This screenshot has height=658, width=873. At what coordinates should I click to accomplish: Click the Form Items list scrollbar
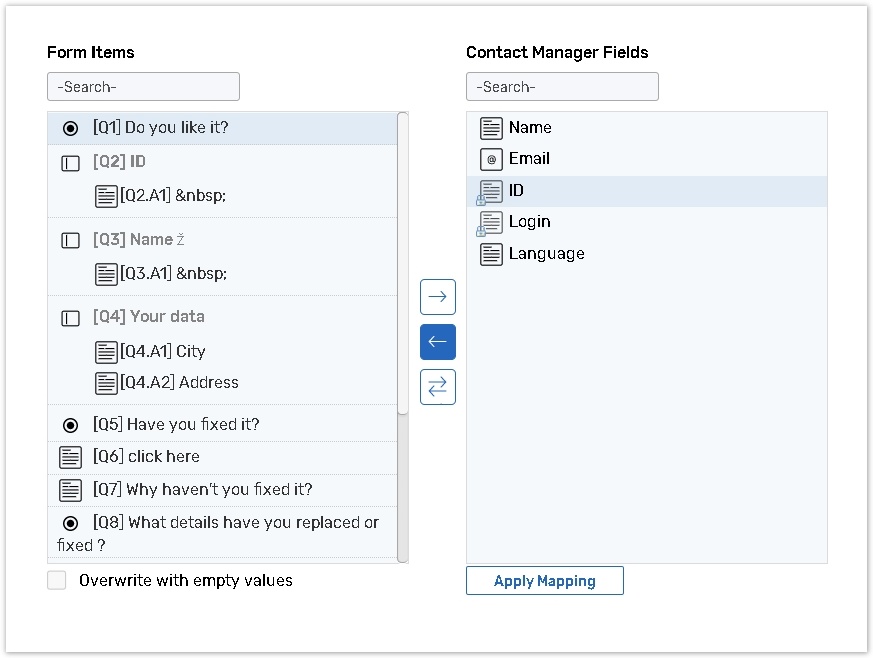click(x=403, y=262)
